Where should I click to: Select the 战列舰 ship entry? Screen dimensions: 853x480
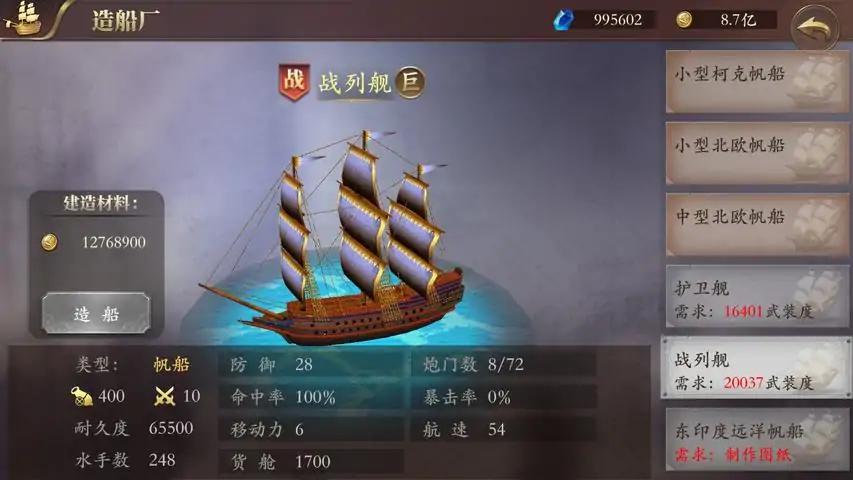click(757, 367)
